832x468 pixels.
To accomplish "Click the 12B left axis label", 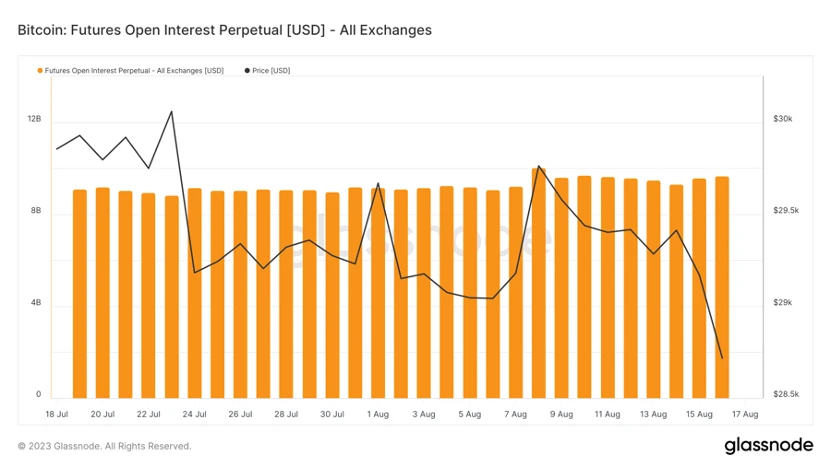I will point(34,119).
